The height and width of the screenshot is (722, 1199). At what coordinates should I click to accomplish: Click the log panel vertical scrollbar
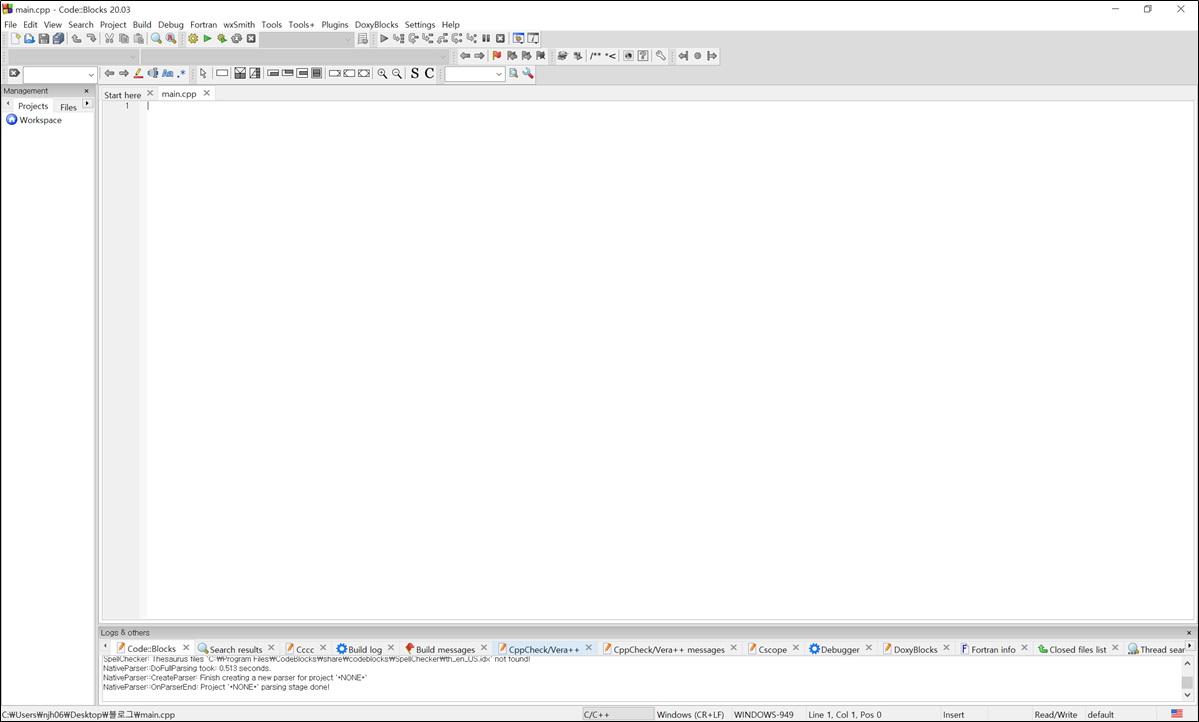1188,679
